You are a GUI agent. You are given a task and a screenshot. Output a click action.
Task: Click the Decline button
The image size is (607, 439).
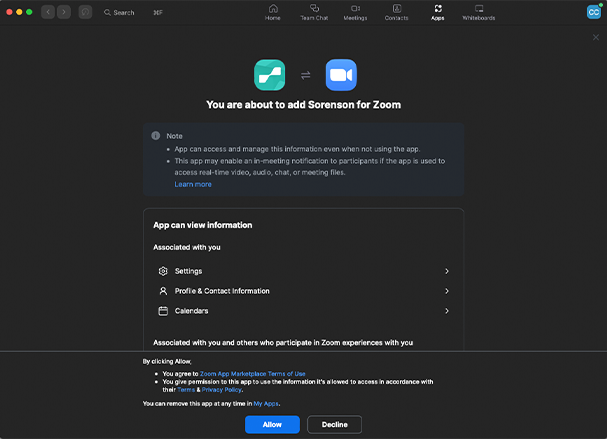[x=334, y=424]
